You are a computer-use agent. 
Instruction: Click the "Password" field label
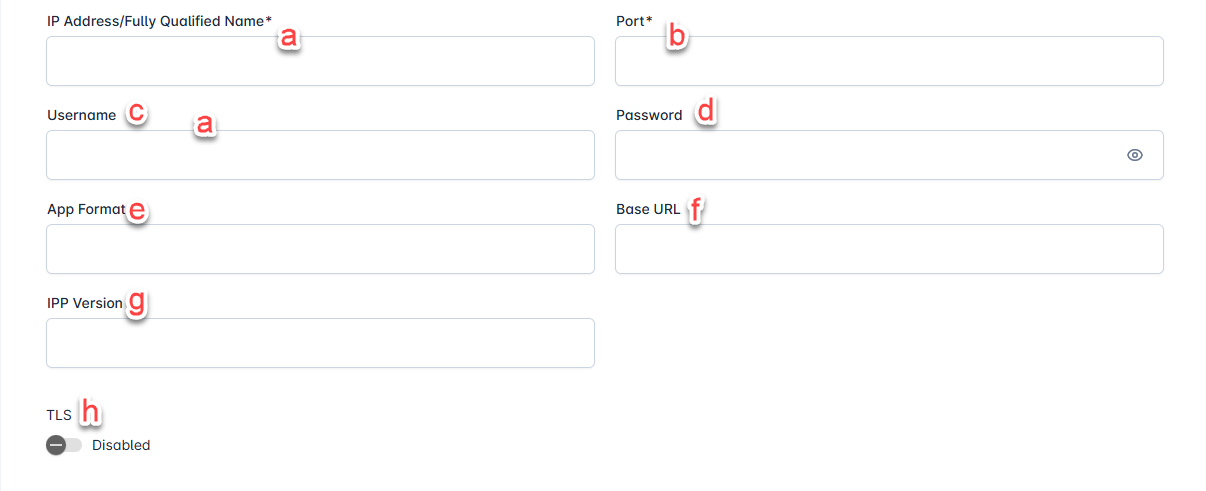[649, 115]
